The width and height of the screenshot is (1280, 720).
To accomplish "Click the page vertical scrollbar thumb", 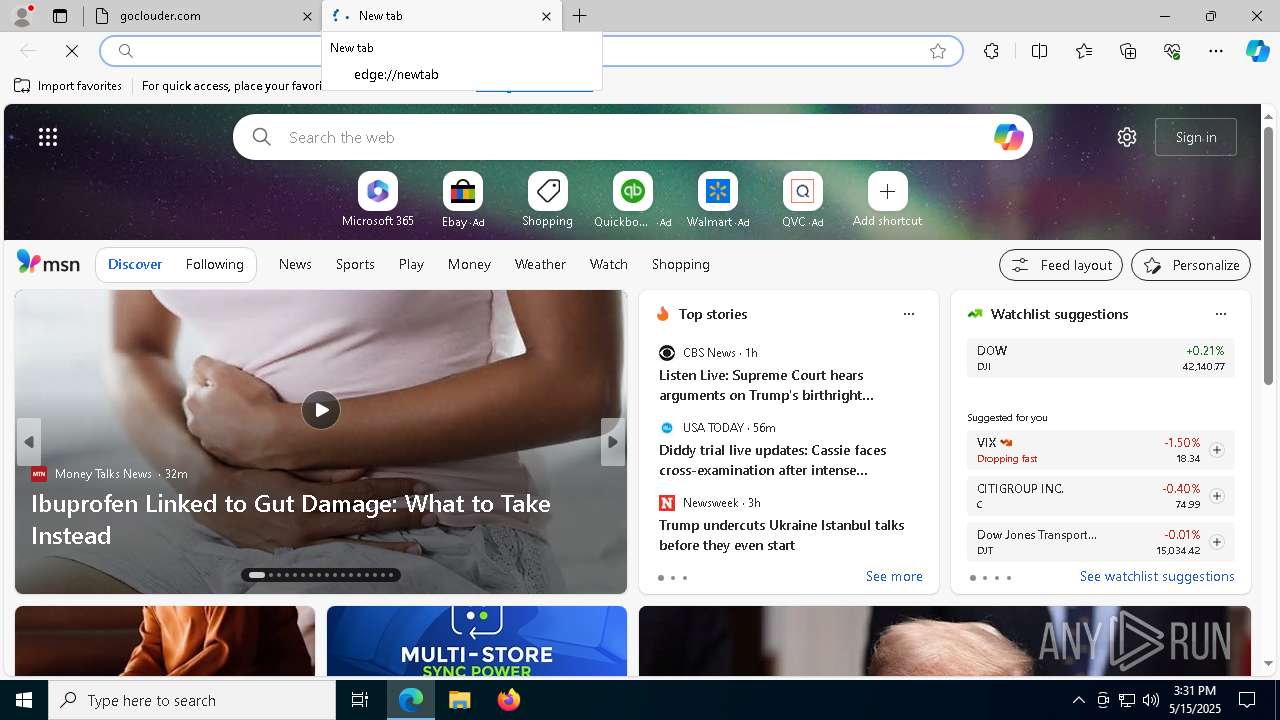I will tap(1268, 255).
